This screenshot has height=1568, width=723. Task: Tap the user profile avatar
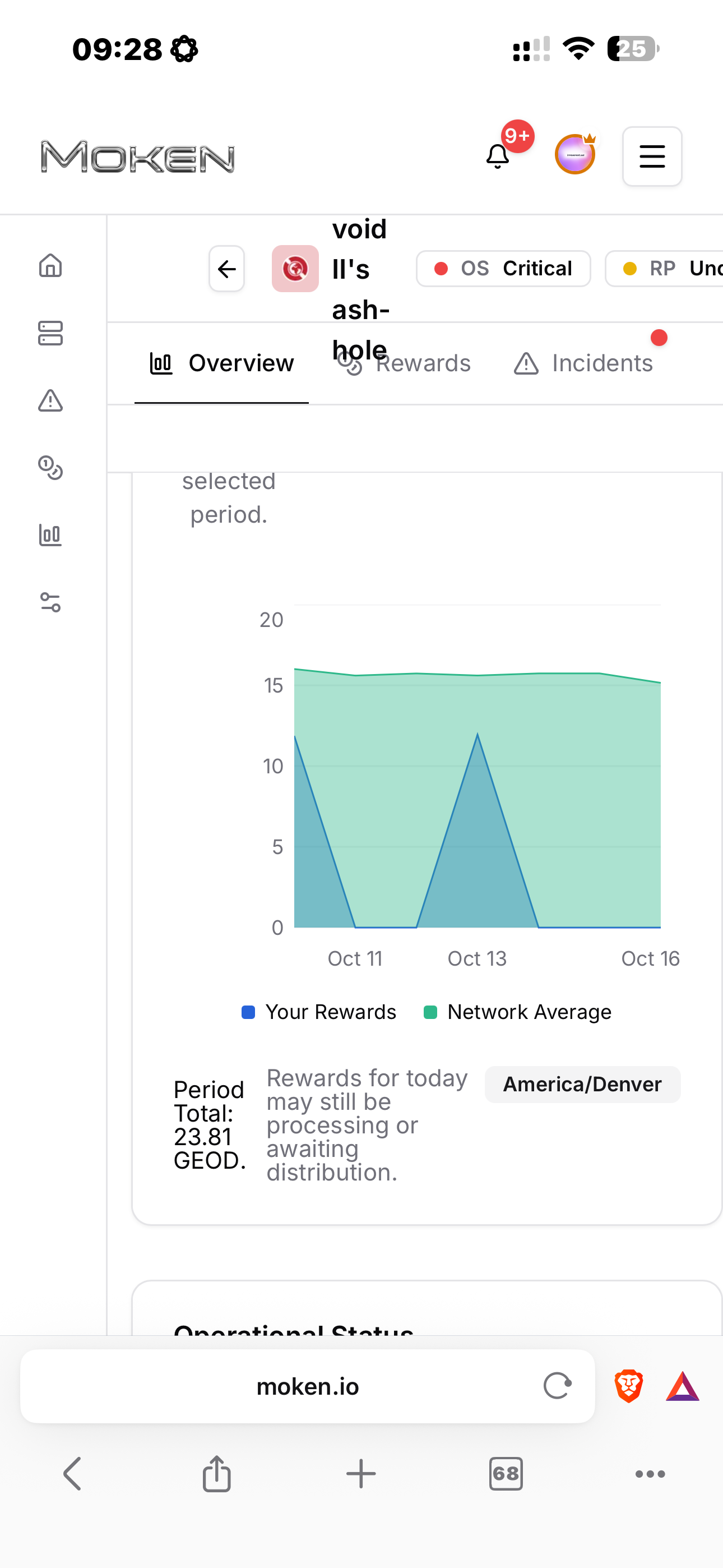[x=574, y=155]
